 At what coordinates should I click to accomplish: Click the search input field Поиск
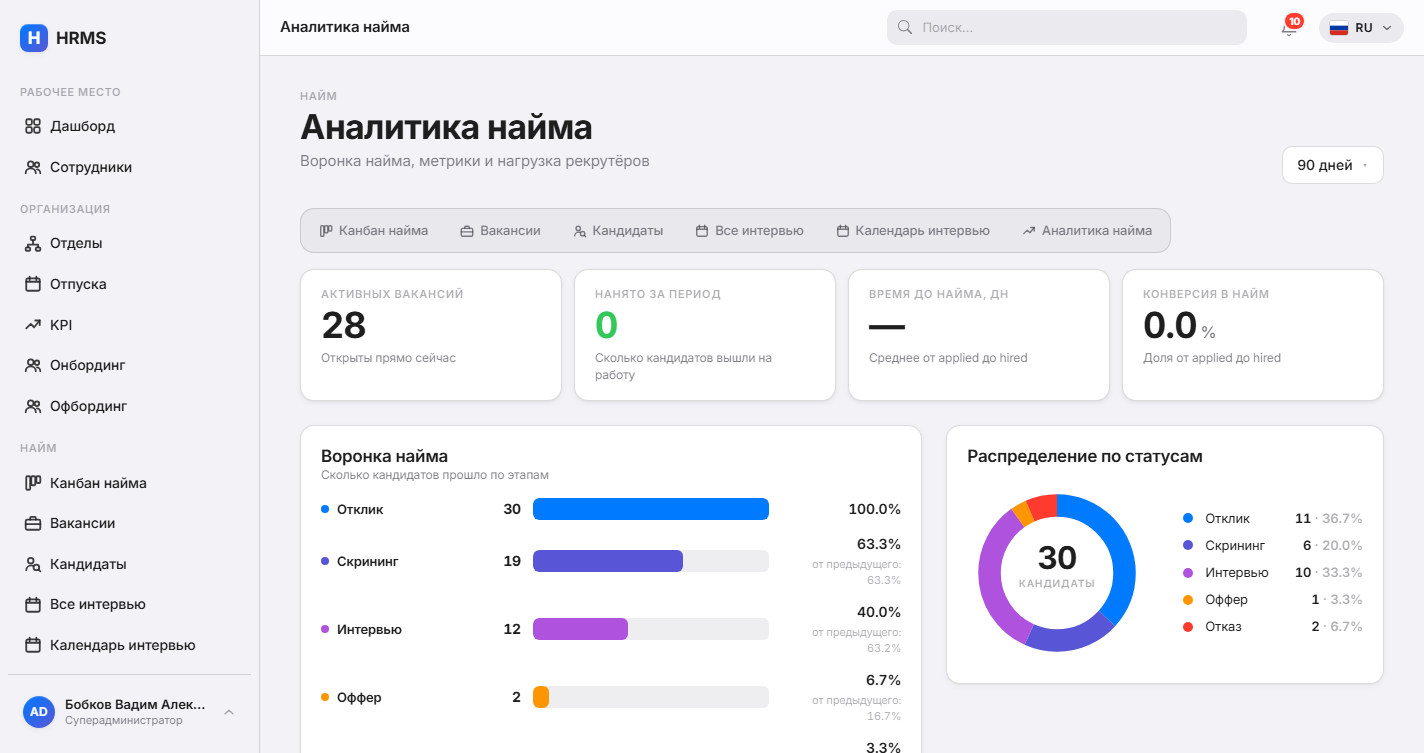pos(1067,28)
